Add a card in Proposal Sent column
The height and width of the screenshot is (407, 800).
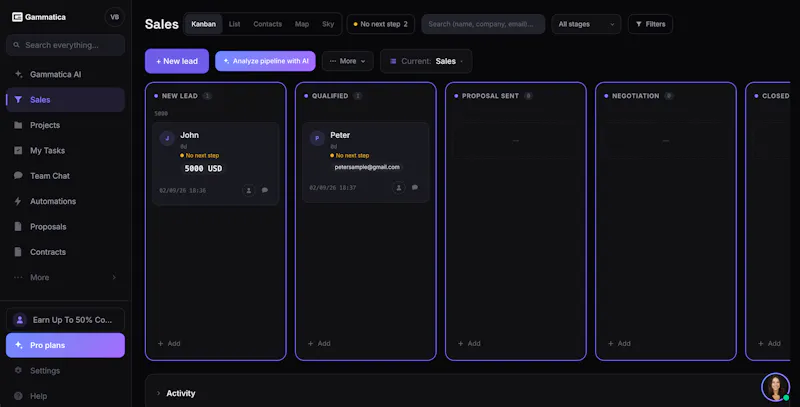tap(469, 344)
